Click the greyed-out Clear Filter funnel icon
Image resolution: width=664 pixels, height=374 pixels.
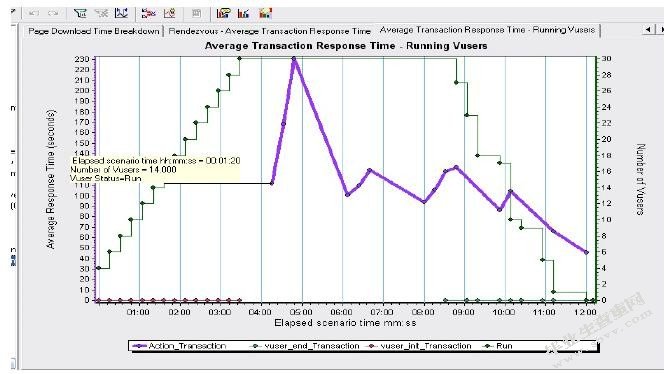[101, 13]
